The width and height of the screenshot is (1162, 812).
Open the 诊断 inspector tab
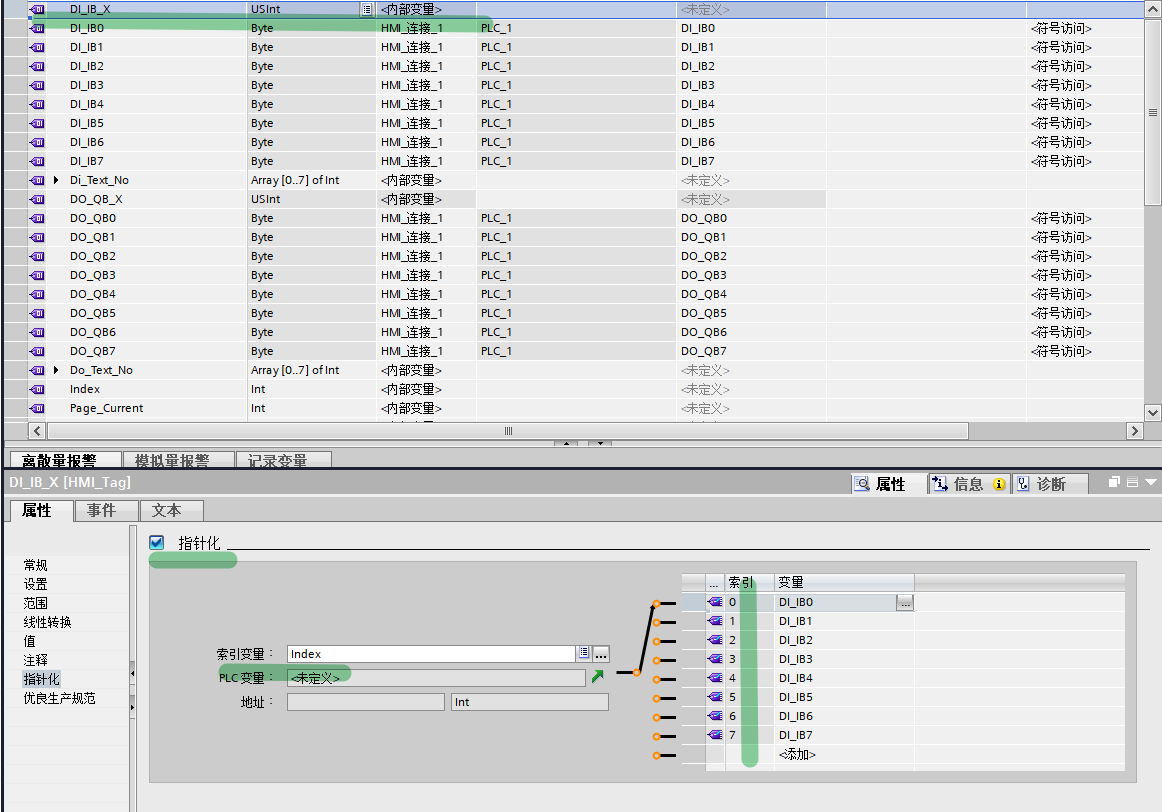1050,485
